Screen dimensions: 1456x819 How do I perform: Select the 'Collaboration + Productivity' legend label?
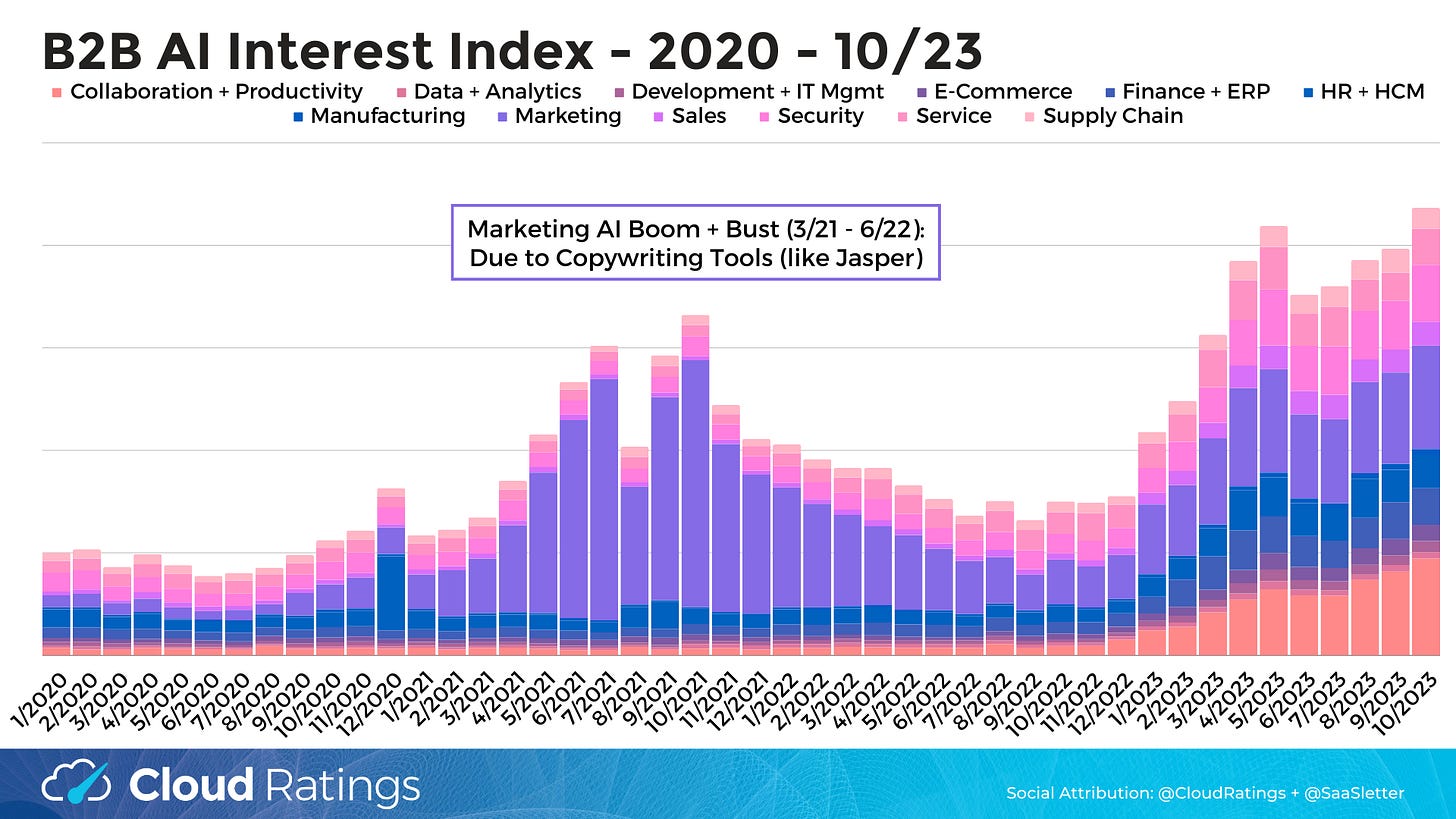[217, 92]
